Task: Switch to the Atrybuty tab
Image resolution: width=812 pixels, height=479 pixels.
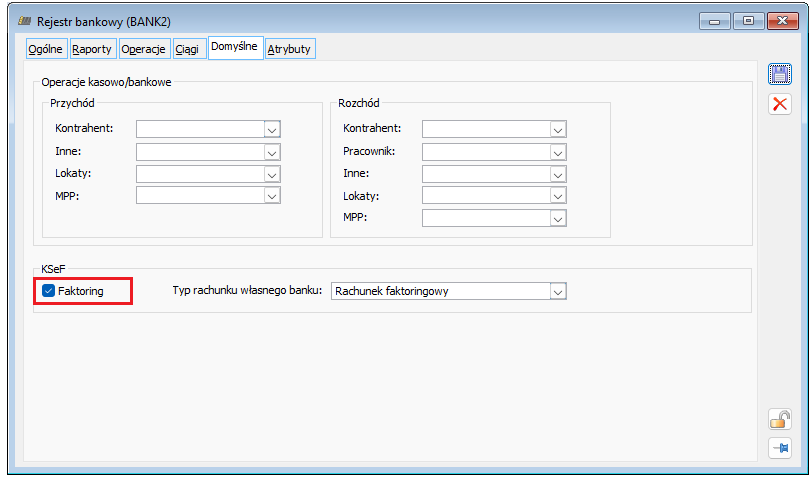Action: [289, 49]
